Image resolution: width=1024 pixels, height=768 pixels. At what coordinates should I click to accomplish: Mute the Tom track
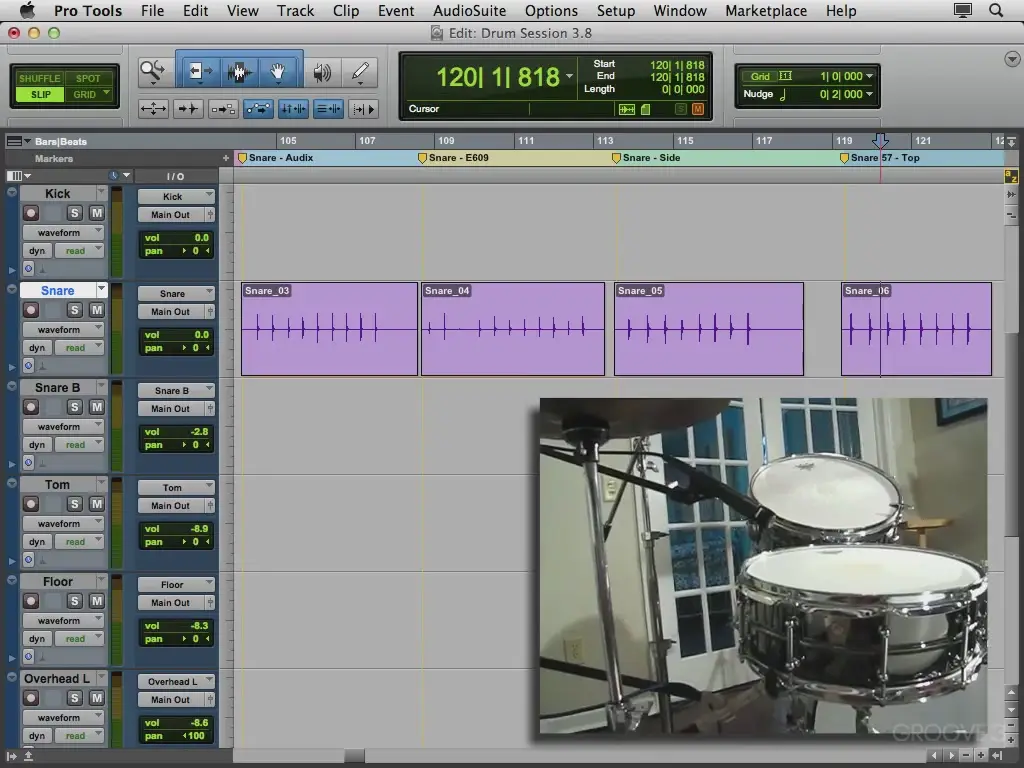[x=97, y=504]
